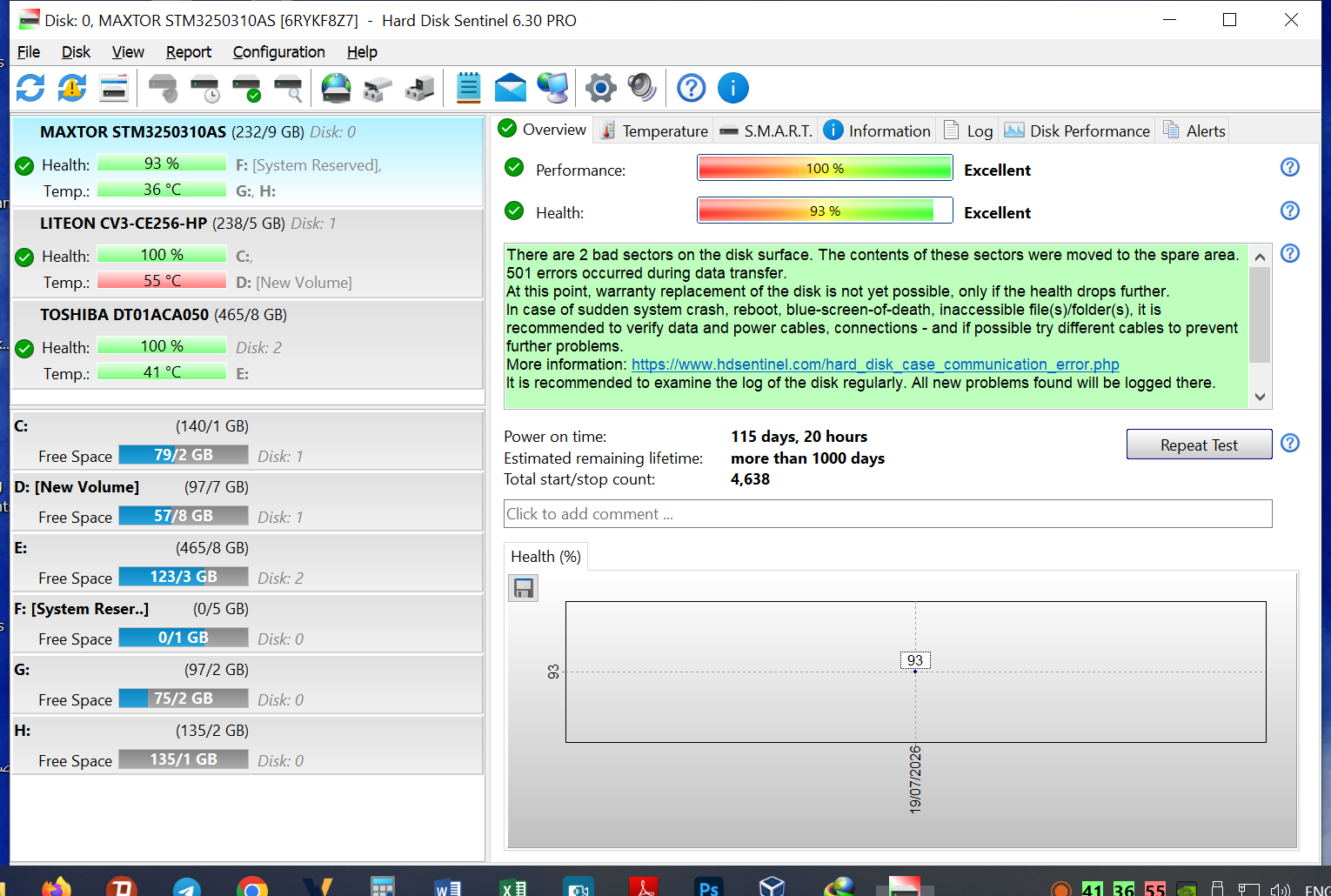Click the MAXTOR 93 % health bar
Viewport: 1331px width, 896px height.
pos(162,164)
